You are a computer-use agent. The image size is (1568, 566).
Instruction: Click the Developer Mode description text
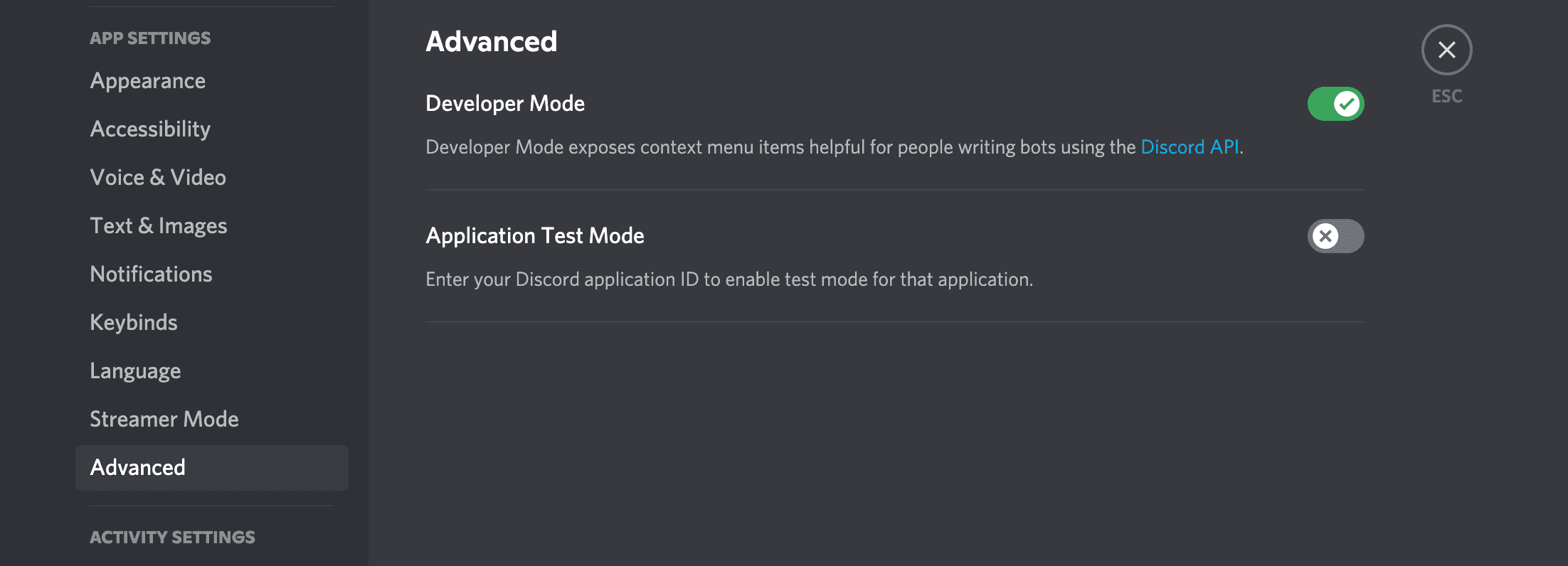(x=835, y=147)
